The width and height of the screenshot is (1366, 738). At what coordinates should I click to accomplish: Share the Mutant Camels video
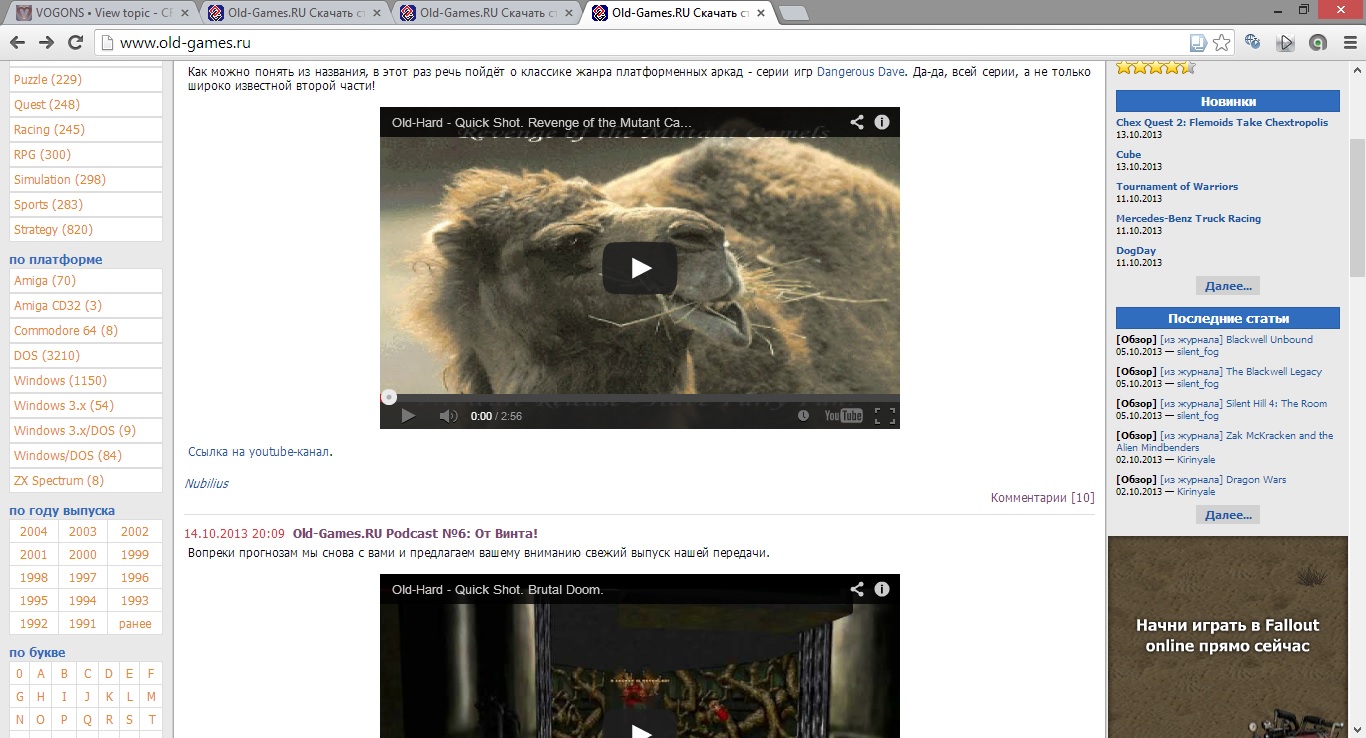[857, 122]
